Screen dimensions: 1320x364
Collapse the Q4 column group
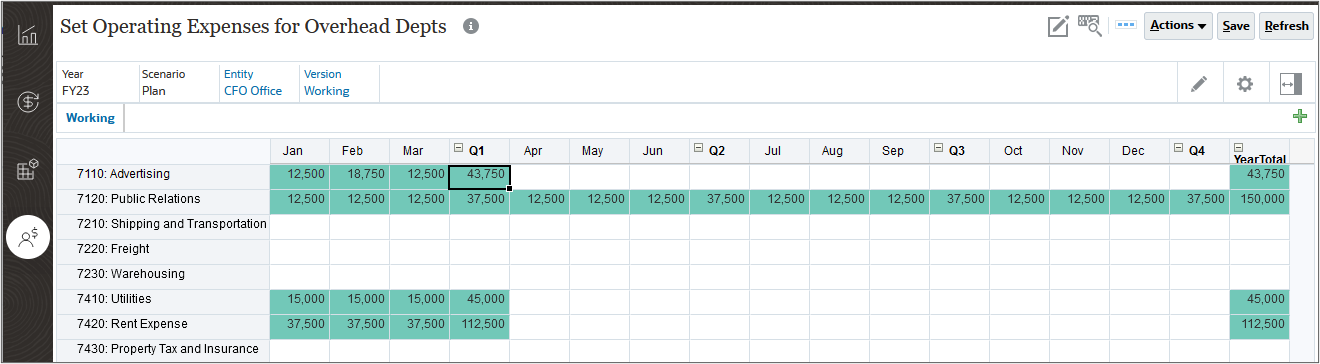[1178, 148]
